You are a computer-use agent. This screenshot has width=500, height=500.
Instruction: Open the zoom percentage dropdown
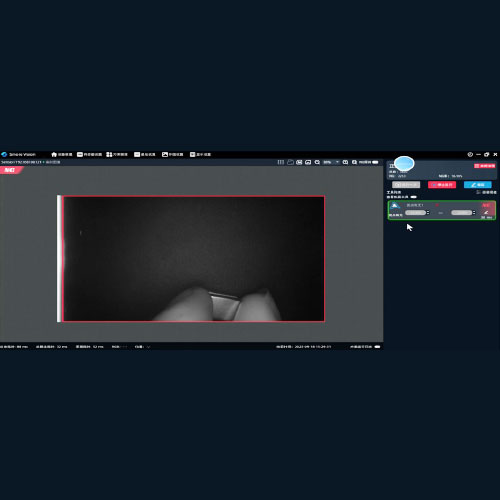(331, 162)
